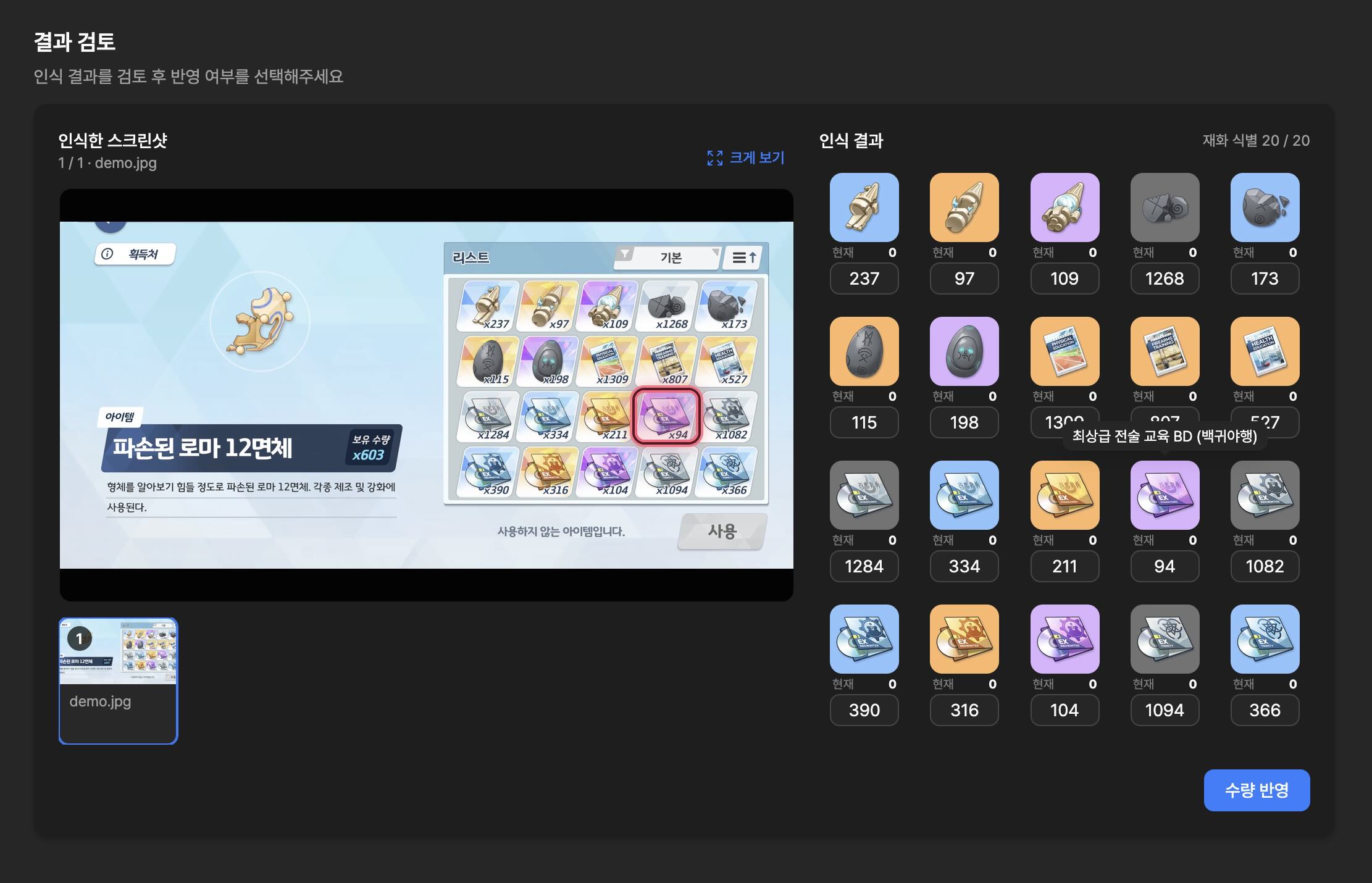The width and height of the screenshot is (1372, 883).
Task: Click the purple egg-stone item icon above 198
Action: click(x=964, y=351)
